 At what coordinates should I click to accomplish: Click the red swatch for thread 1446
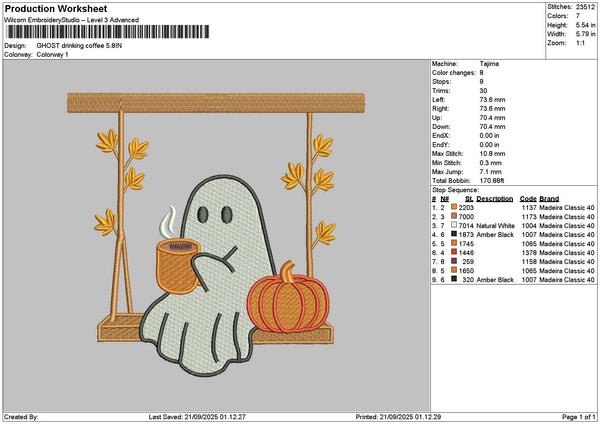point(454,252)
